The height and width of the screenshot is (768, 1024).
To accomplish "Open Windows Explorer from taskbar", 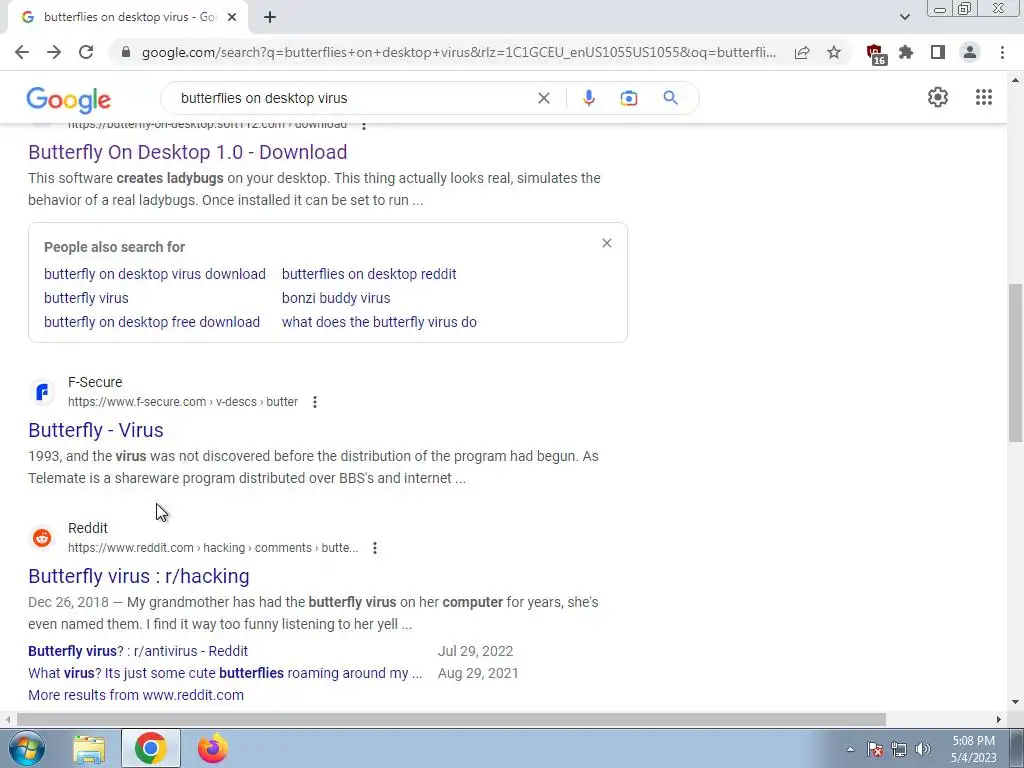I will 89,749.
